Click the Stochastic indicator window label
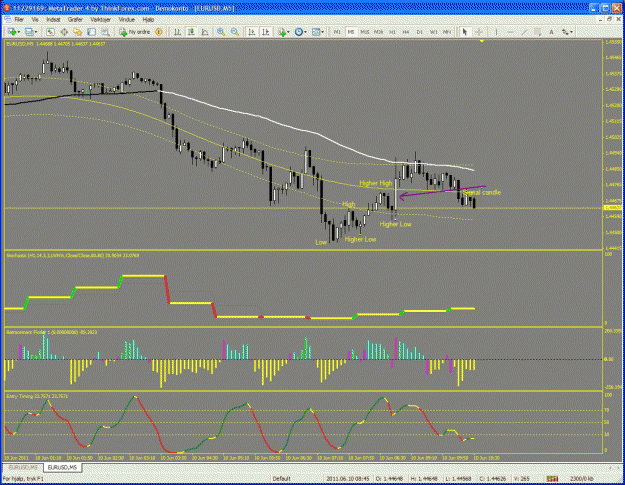625x485 pixels. [73, 255]
